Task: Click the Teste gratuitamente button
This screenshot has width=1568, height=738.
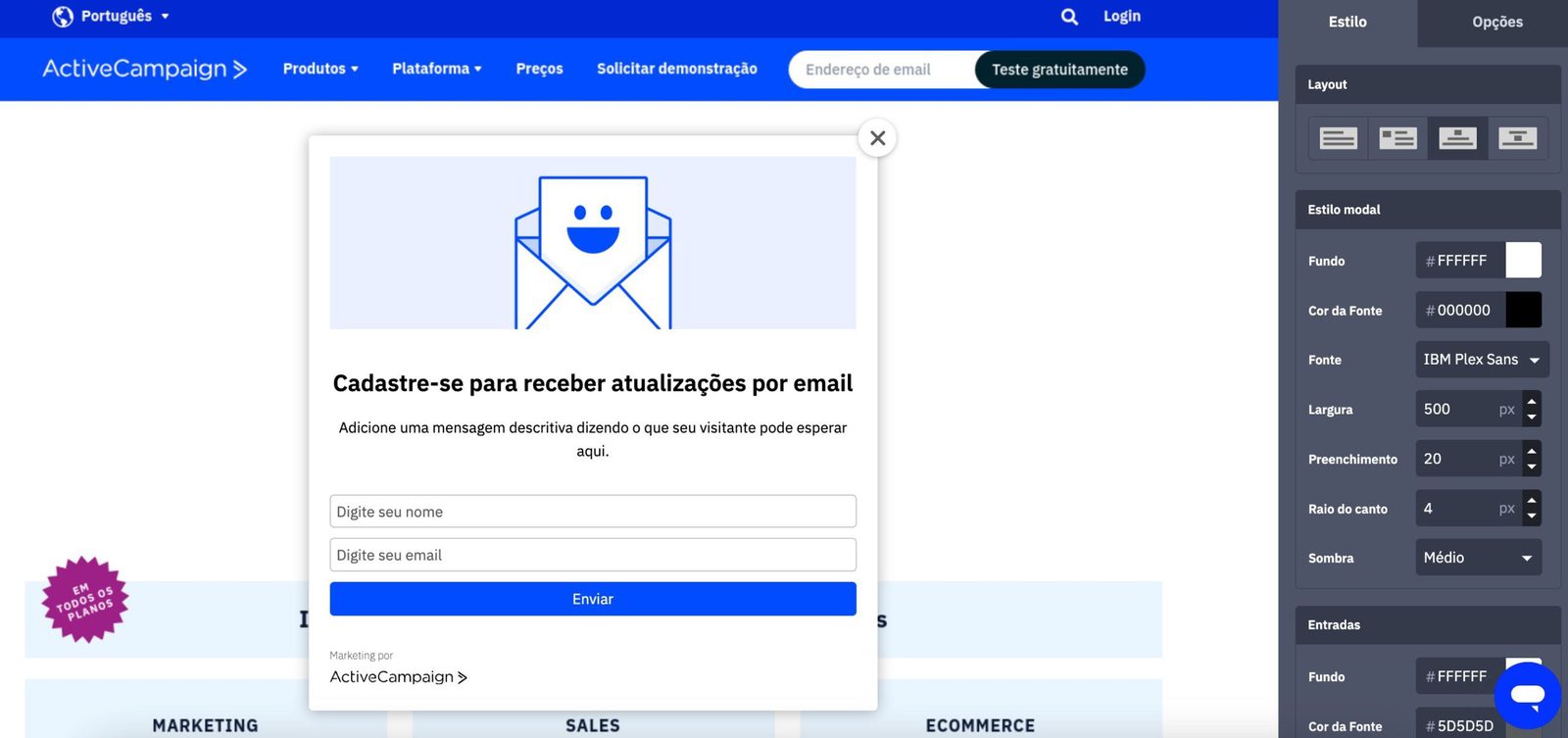Action: tap(1059, 70)
